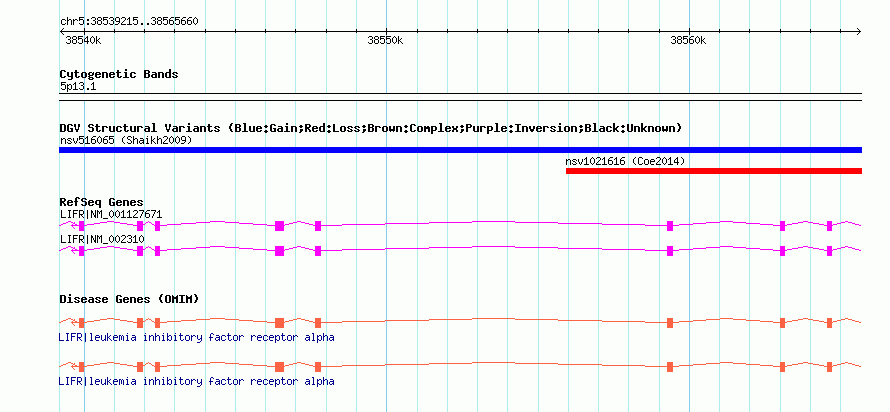890x412 pixels.
Task: Click the red nsv1021616 loss variant bar
Action: 714,171
